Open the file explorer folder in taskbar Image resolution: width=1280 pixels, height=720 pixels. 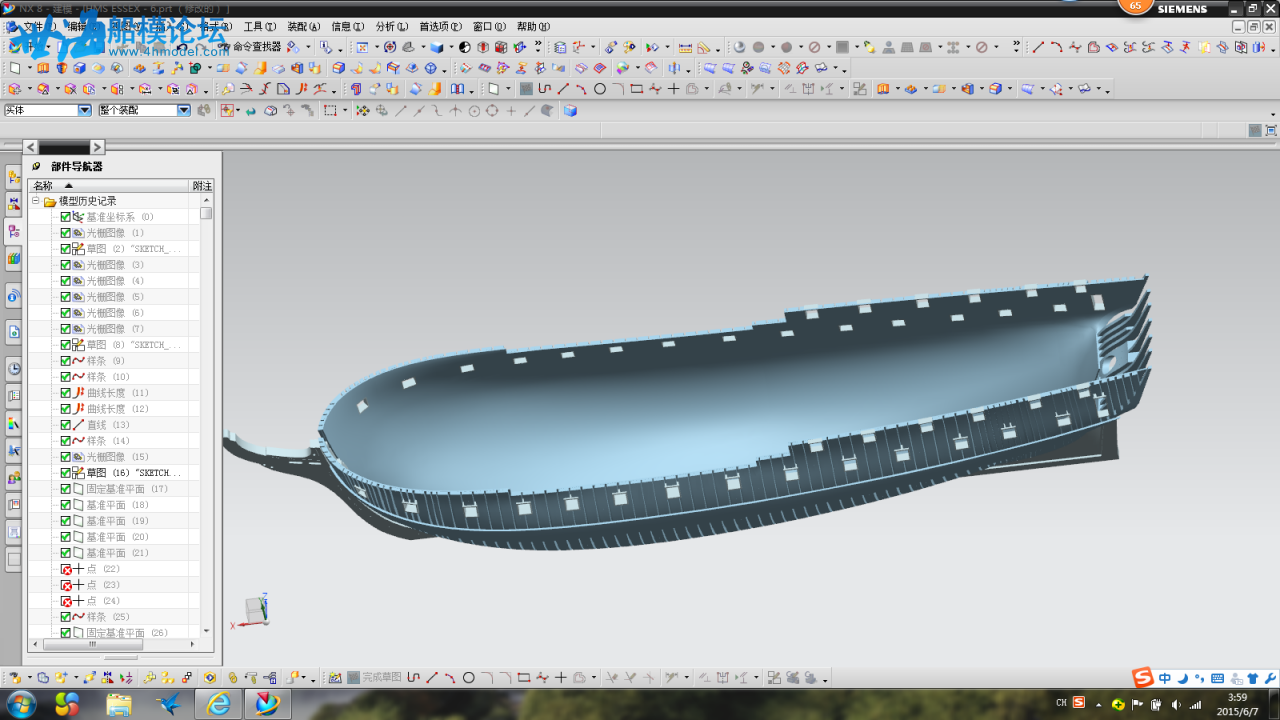(x=119, y=704)
